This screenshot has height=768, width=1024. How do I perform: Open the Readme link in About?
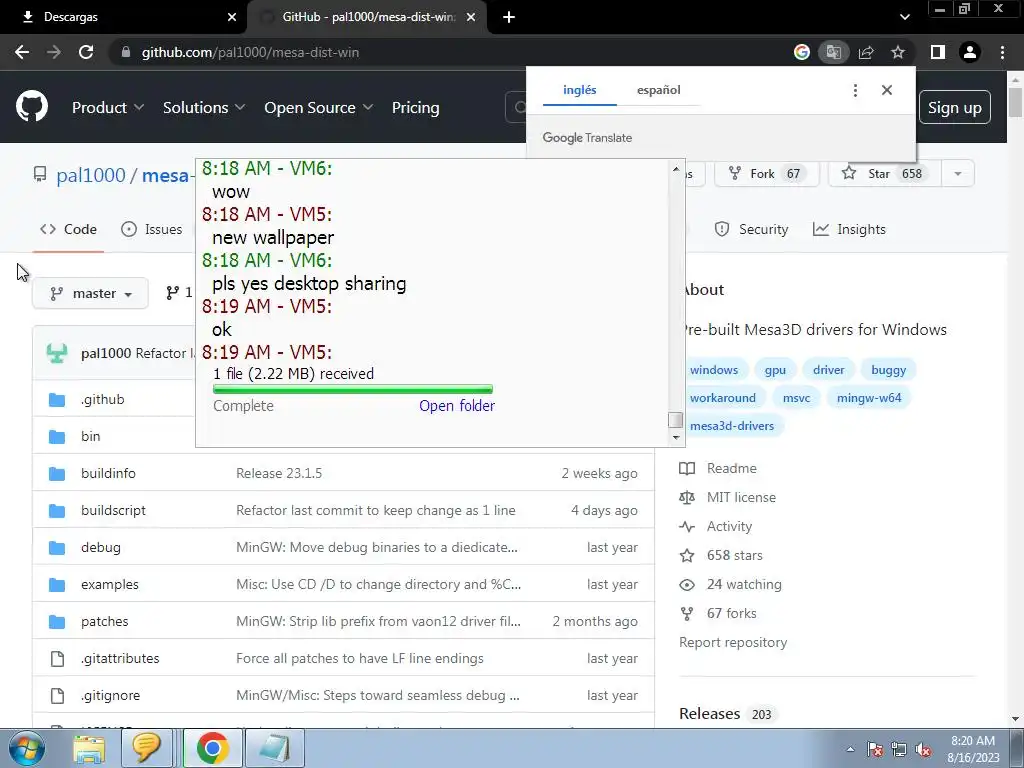(731, 468)
